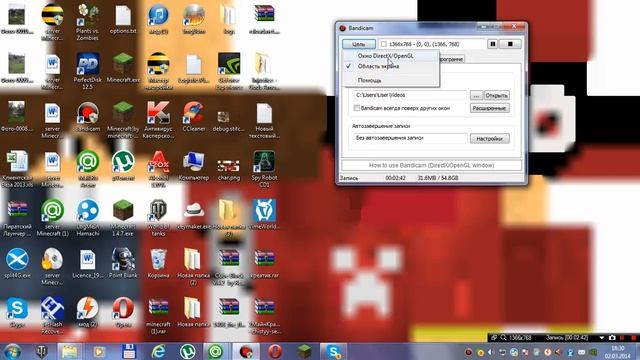Select the minecraft (1).rar archive
The image size is (640, 360).
click(x=158, y=316)
